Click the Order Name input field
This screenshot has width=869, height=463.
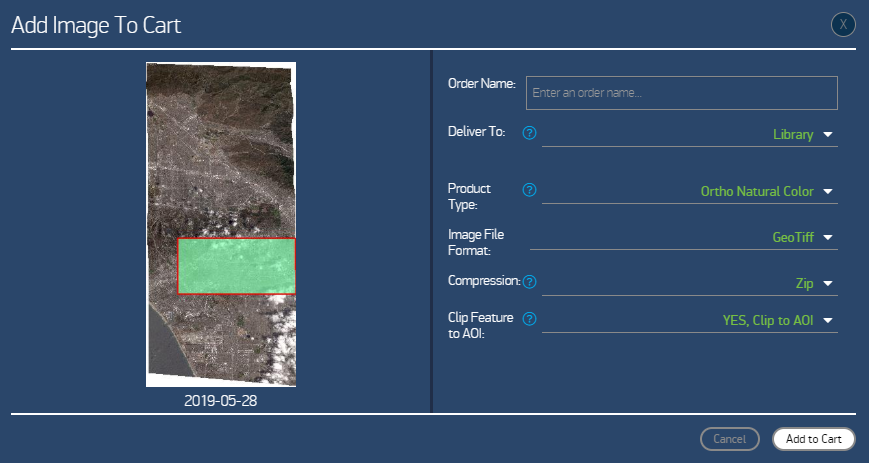pyautogui.click(x=682, y=93)
